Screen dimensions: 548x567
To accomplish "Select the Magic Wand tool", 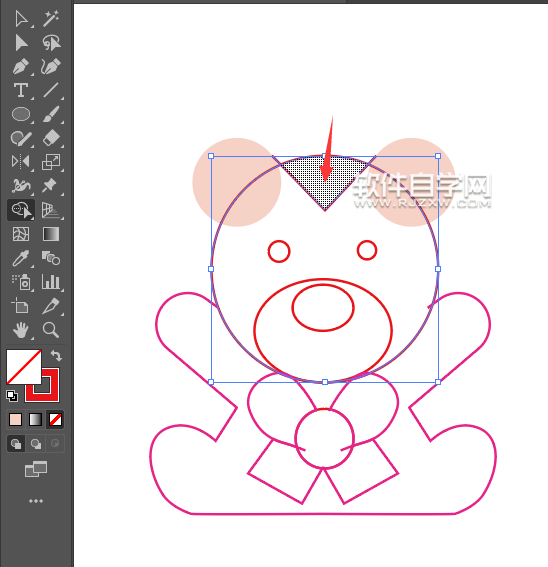I will point(51,19).
